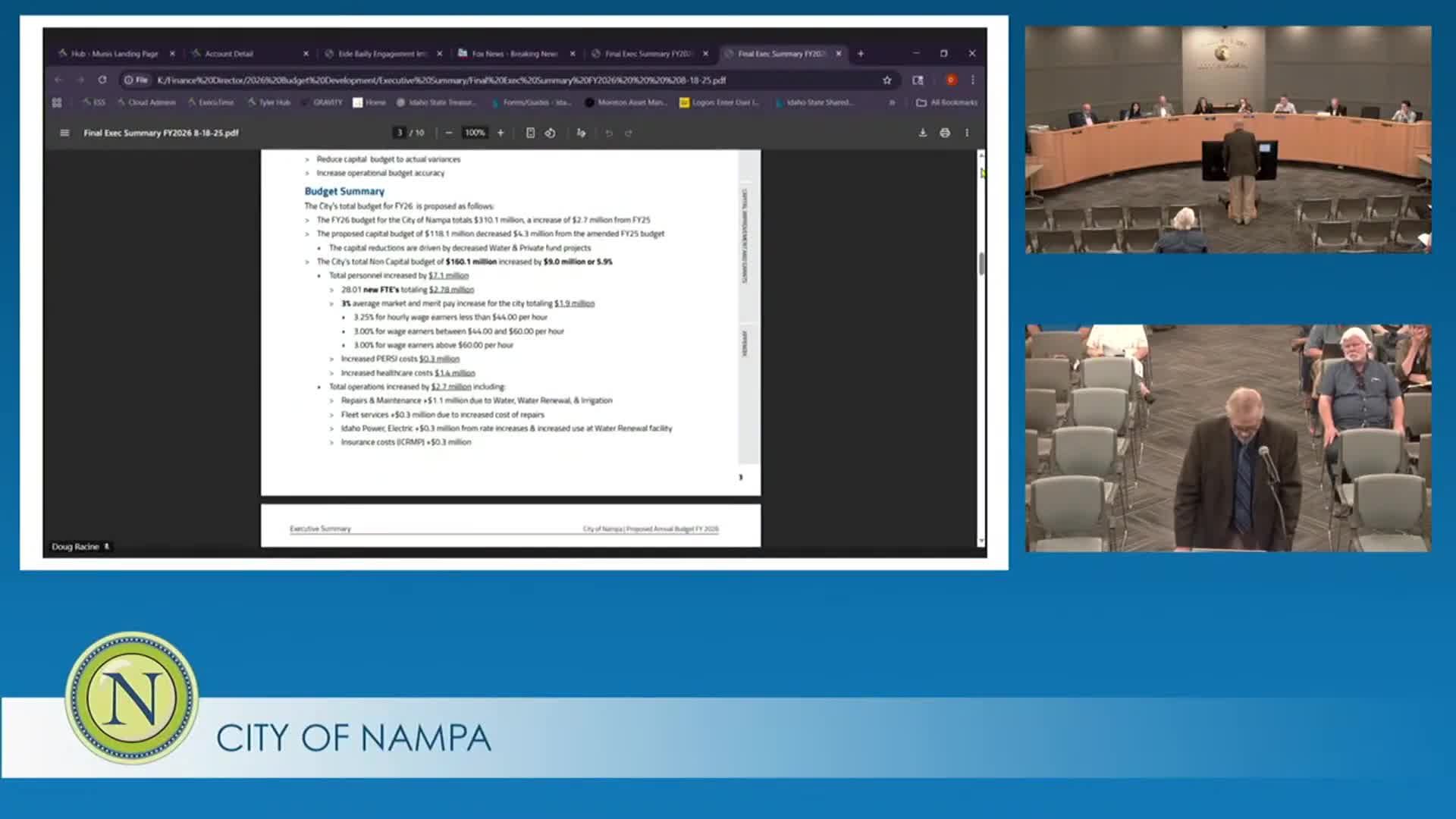Click the PDF zoom out minus button

click(x=449, y=133)
